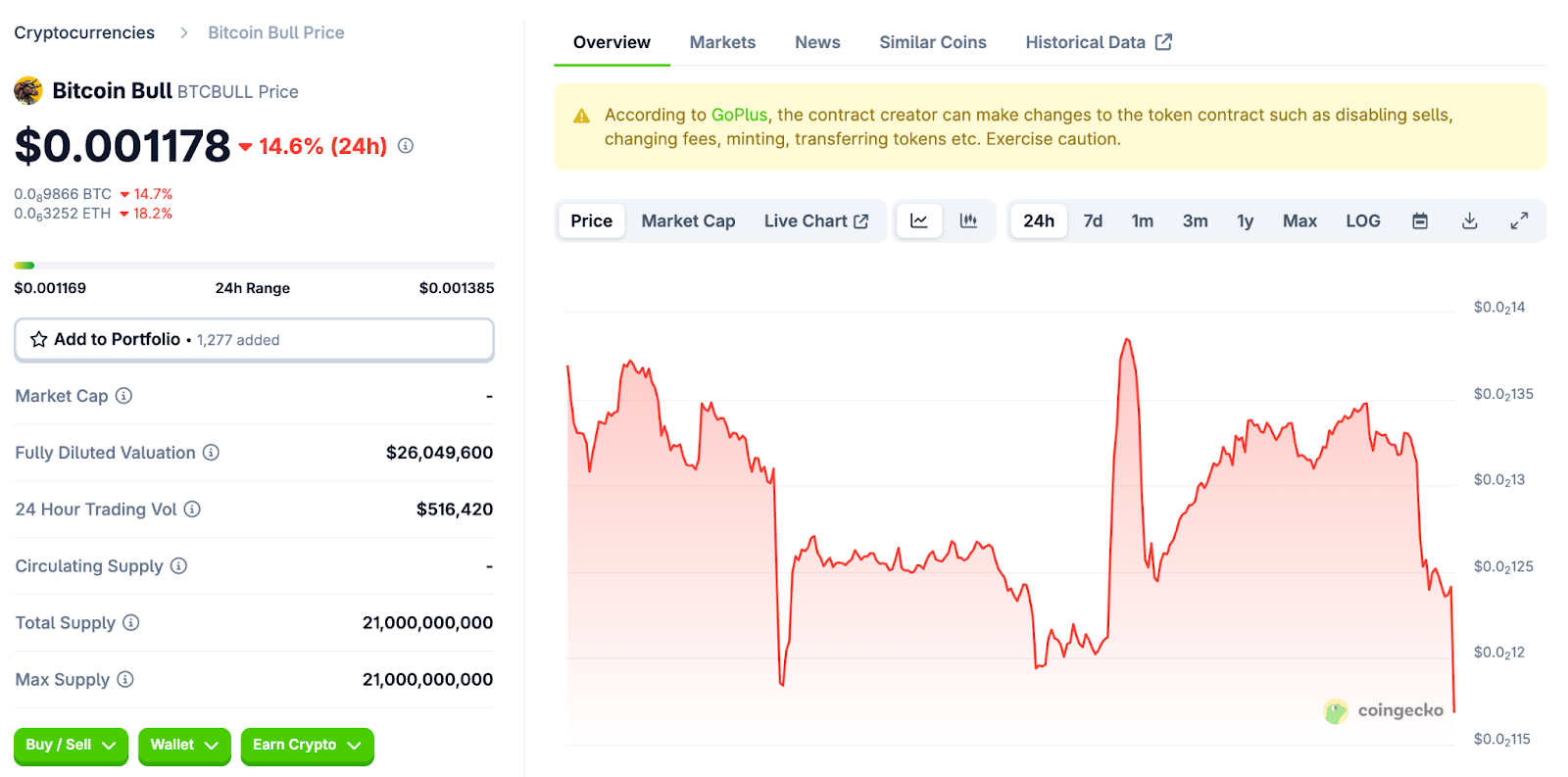Click the breadcrumb chevron separator

[x=183, y=33]
